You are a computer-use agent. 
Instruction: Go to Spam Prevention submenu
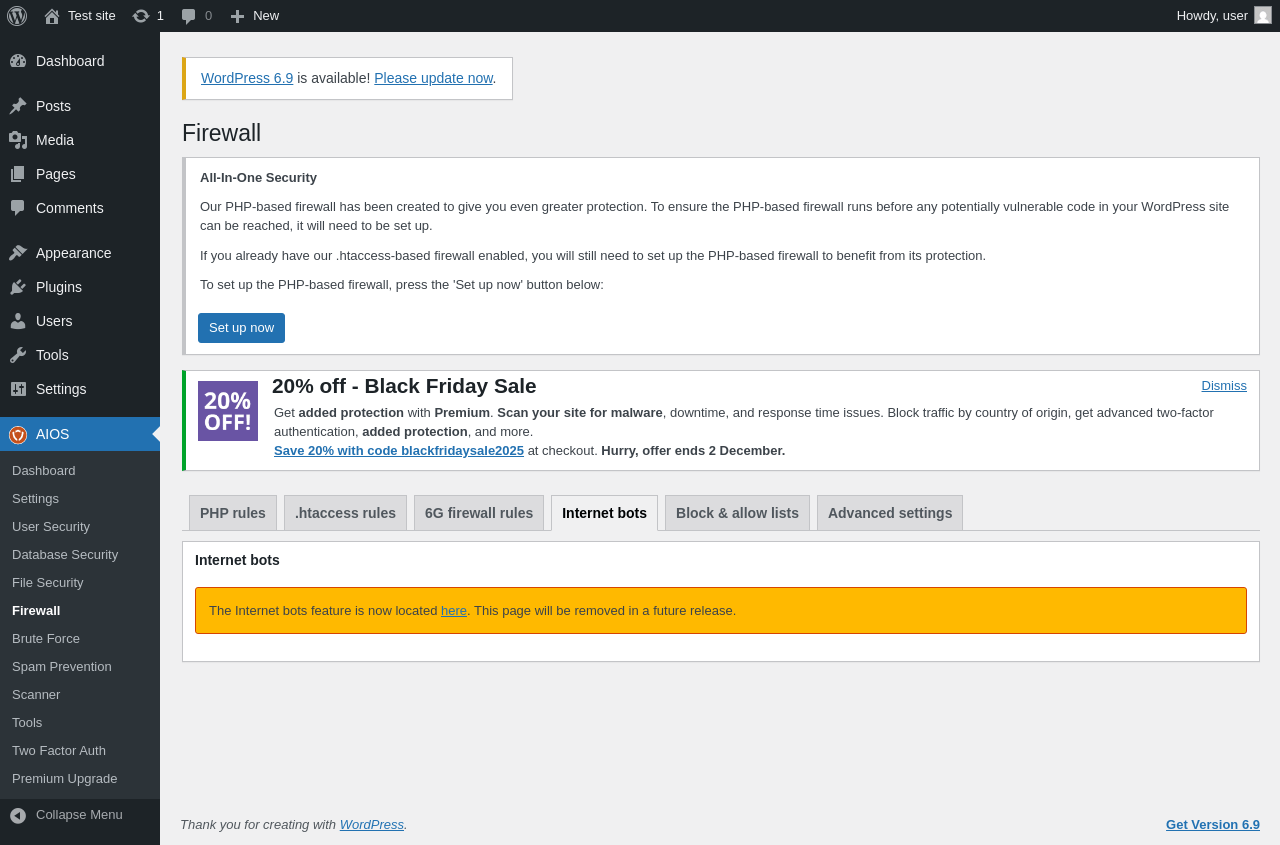click(80, 667)
